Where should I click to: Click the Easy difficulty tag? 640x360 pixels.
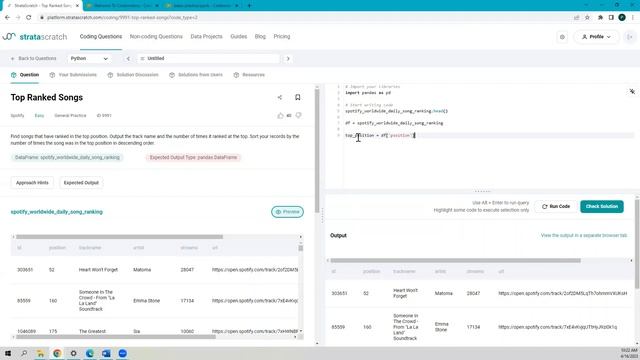pyautogui.click(x=39, y=116)
